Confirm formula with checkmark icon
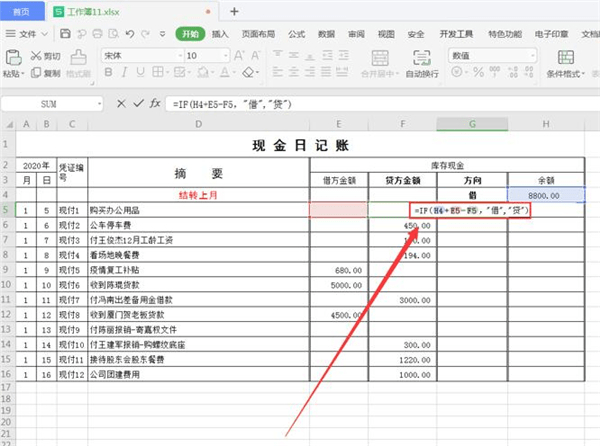The image size is (600, 446). coord(139,103)
